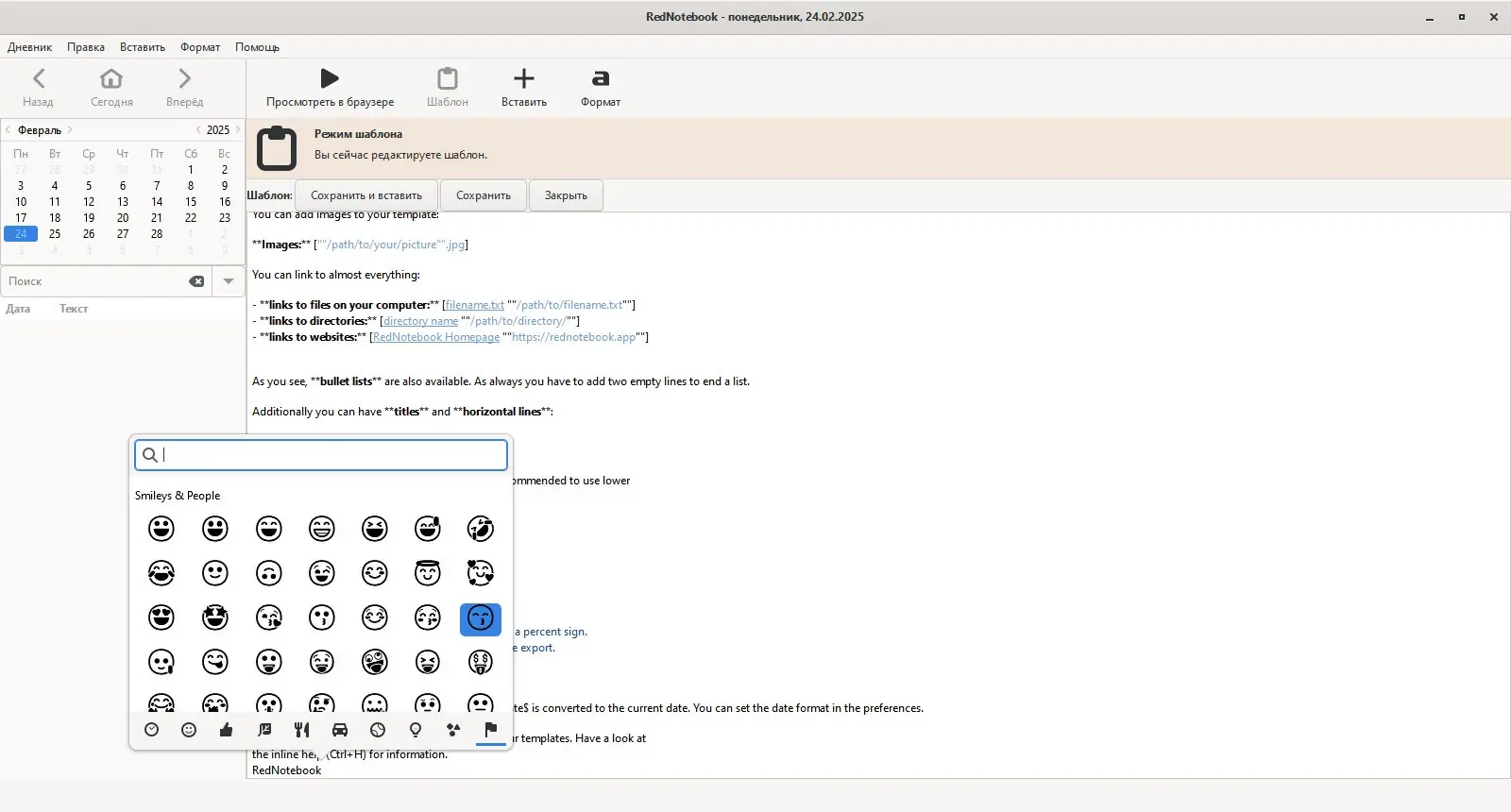Expand the search field dropdown arrow
The width and height of the screenshot is (1511, 812).
[229, 281]
